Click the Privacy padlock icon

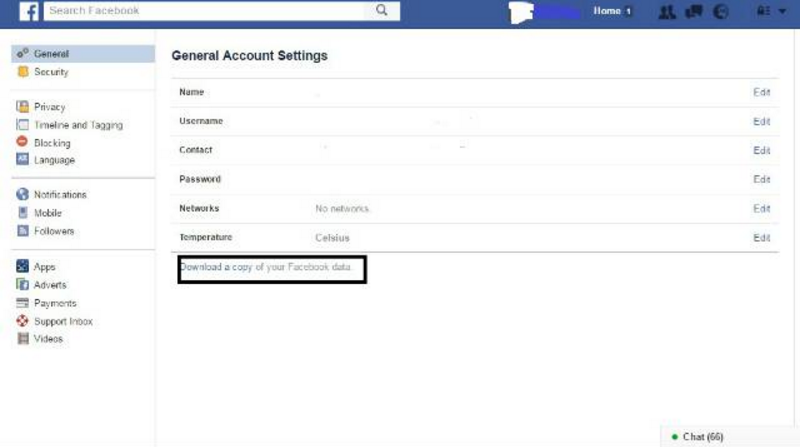tap(22, 106)
